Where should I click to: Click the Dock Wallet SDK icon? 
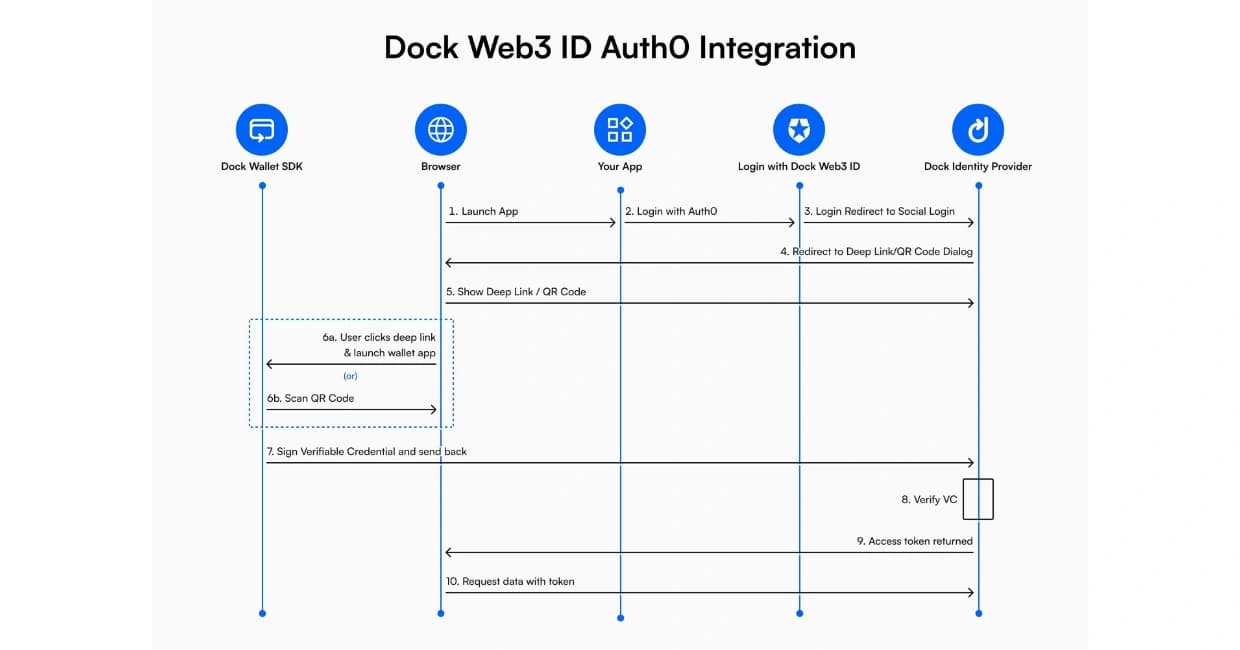coord(262,129)
